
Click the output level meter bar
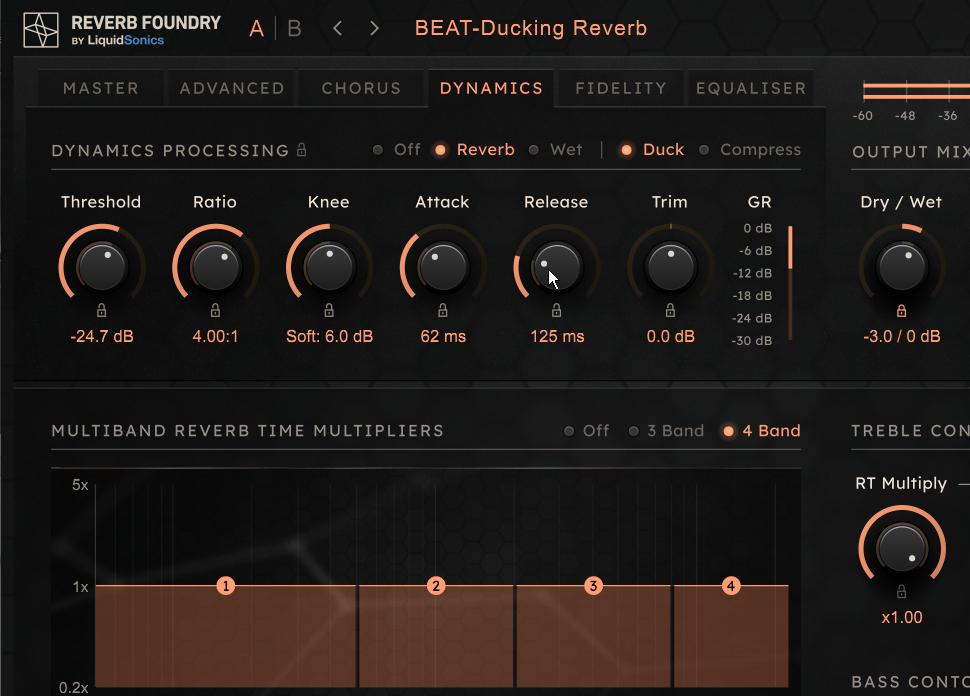point(916,91)
